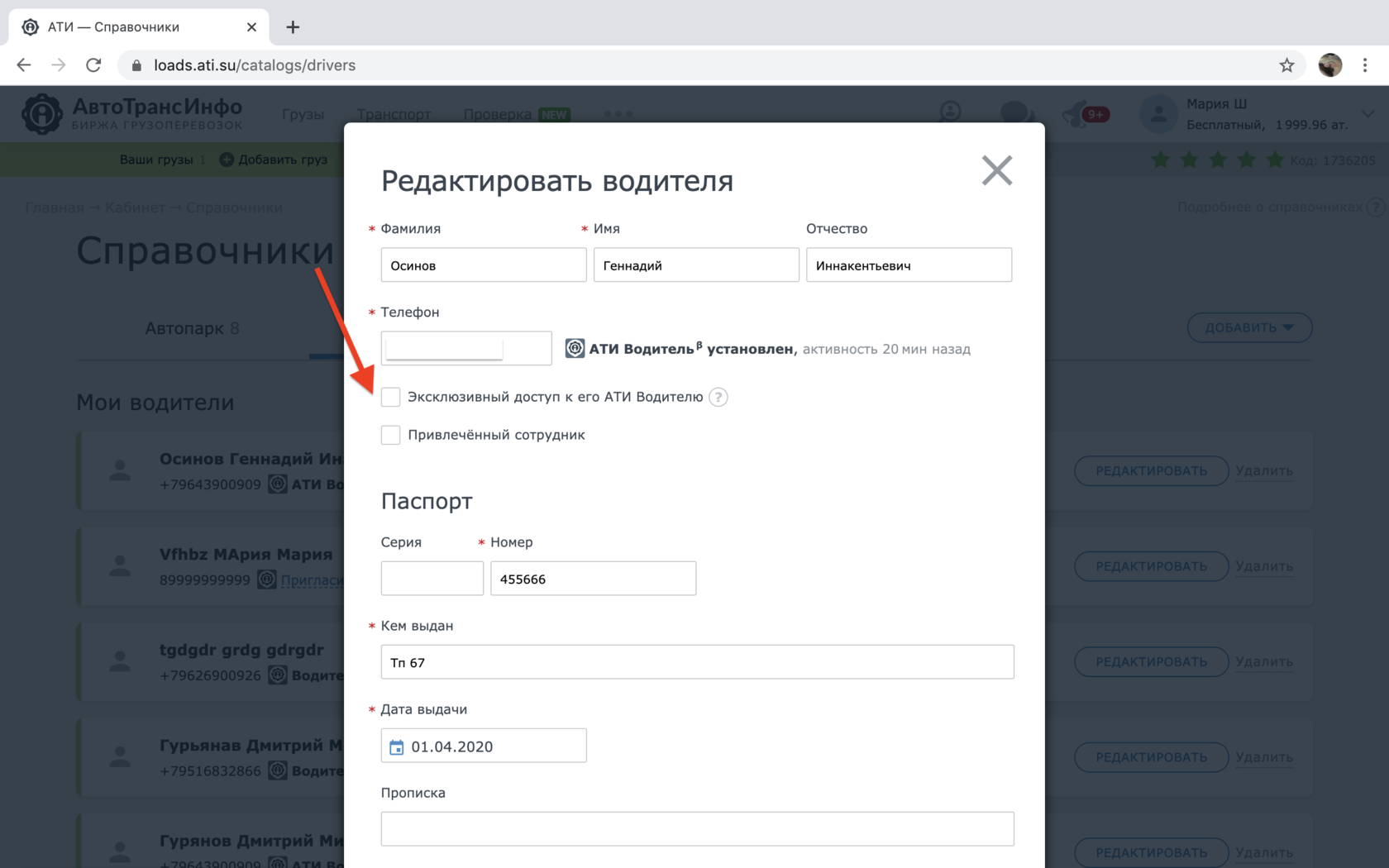
Task: Click the Прописка input field
Action: tap(697, 829)
